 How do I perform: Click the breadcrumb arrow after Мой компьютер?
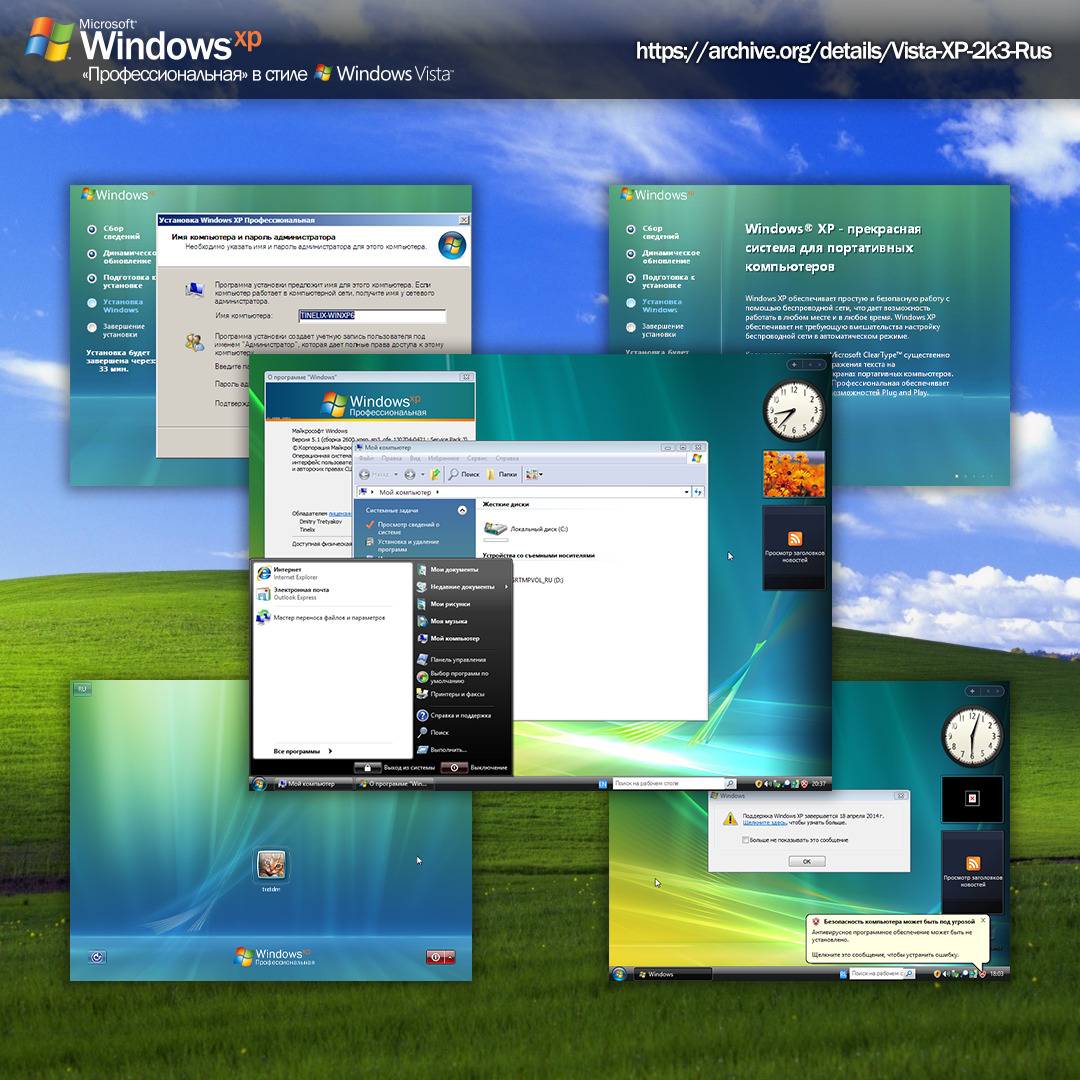[437, 492]
